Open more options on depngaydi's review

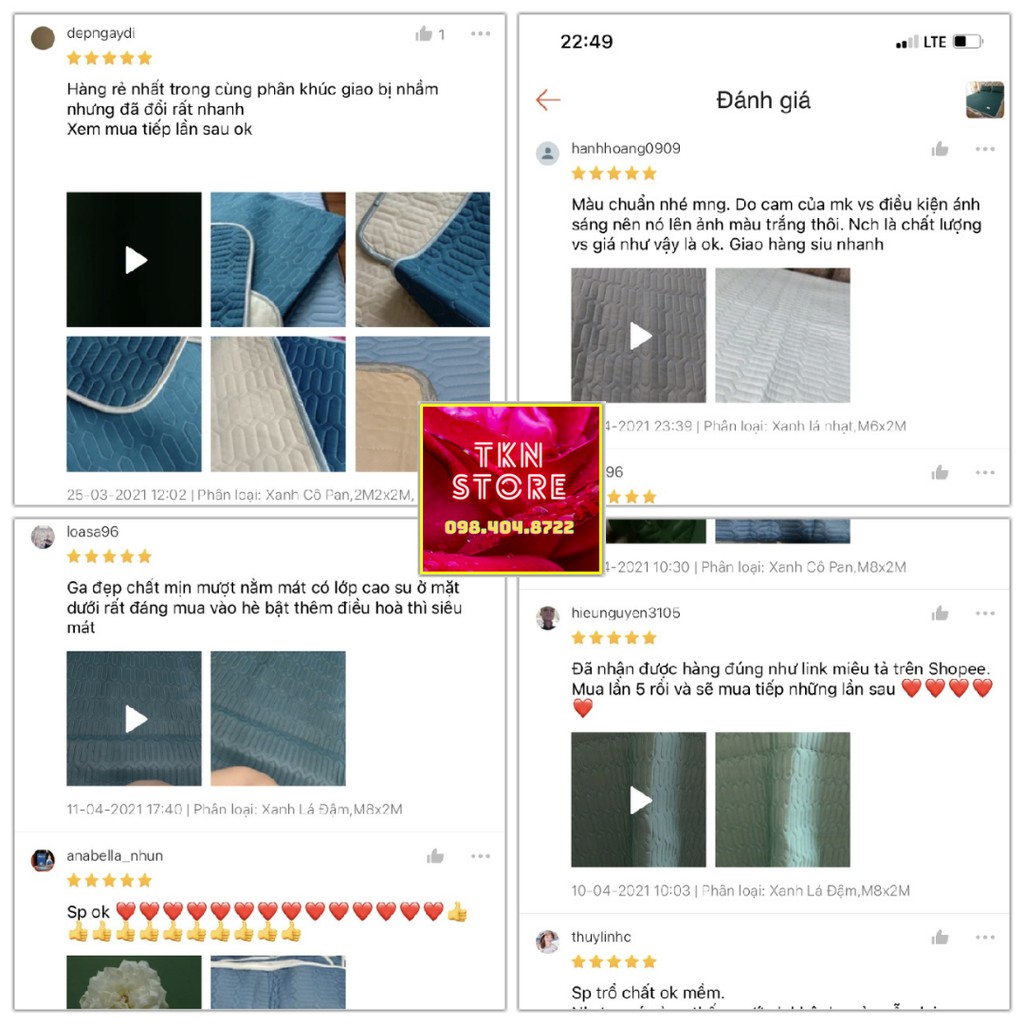point(480,33)
